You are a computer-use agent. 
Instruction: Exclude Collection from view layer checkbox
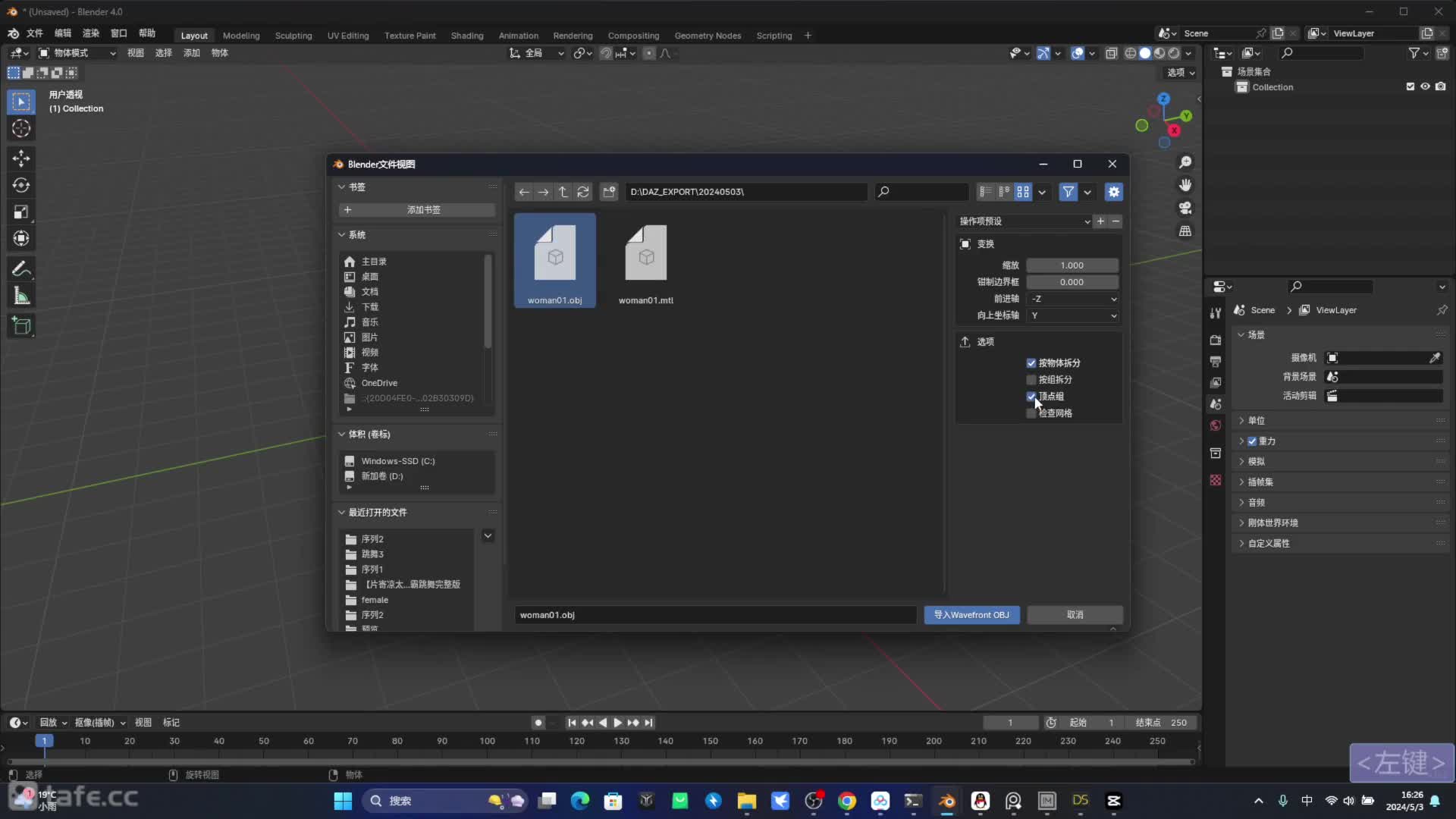[1410, 87]
